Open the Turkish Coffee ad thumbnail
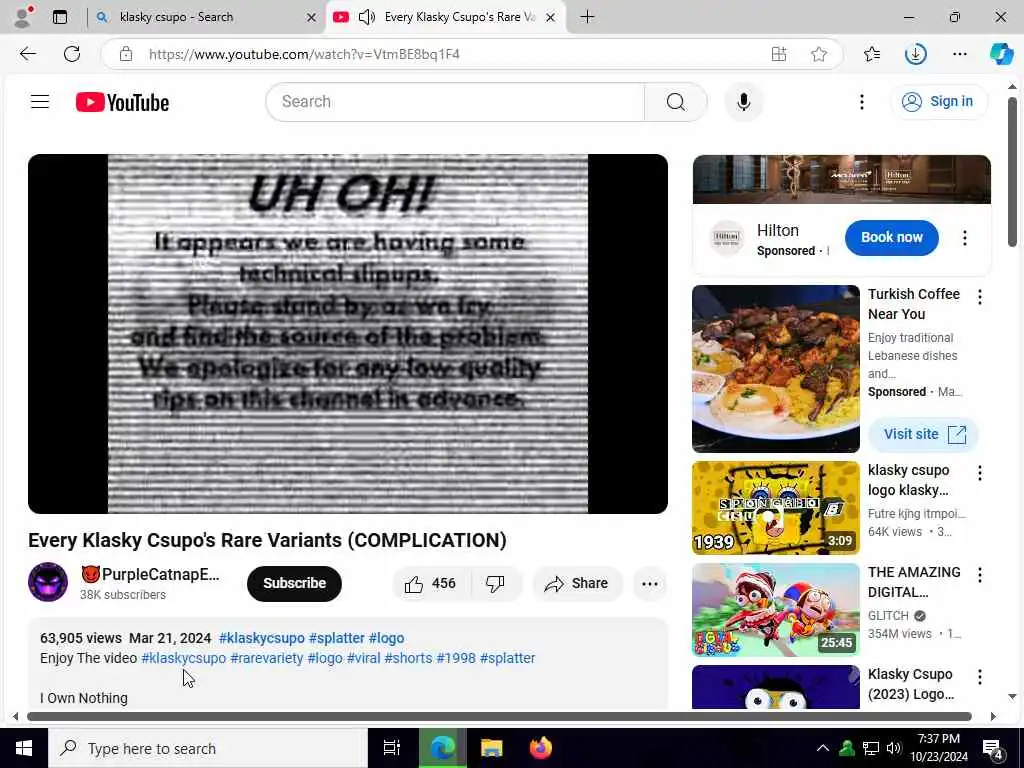 click(776, 369)
